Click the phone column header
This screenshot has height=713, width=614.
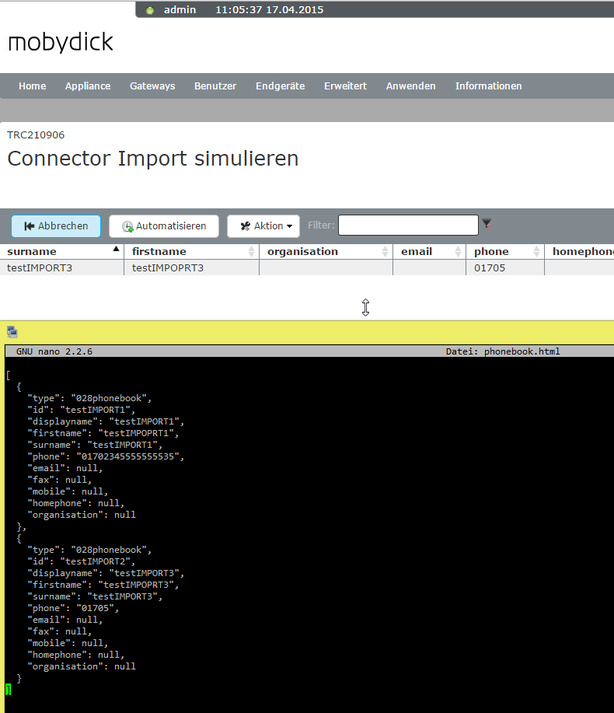[x=505, y=251]
